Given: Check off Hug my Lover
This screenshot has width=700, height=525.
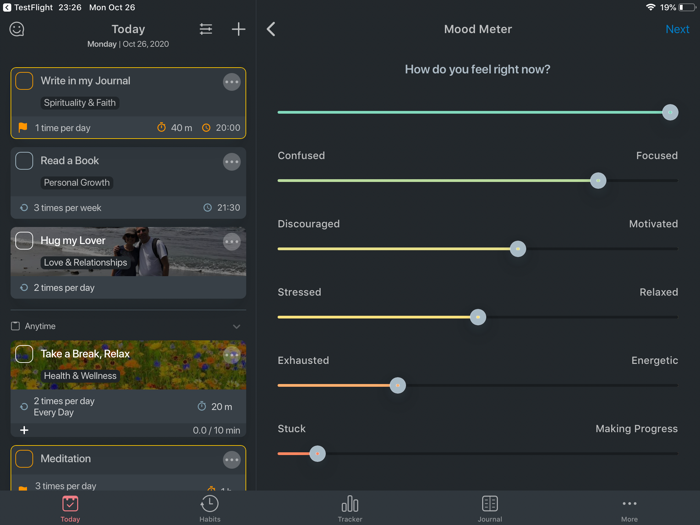Looking at the screenshot, I should tap(24, 241).
